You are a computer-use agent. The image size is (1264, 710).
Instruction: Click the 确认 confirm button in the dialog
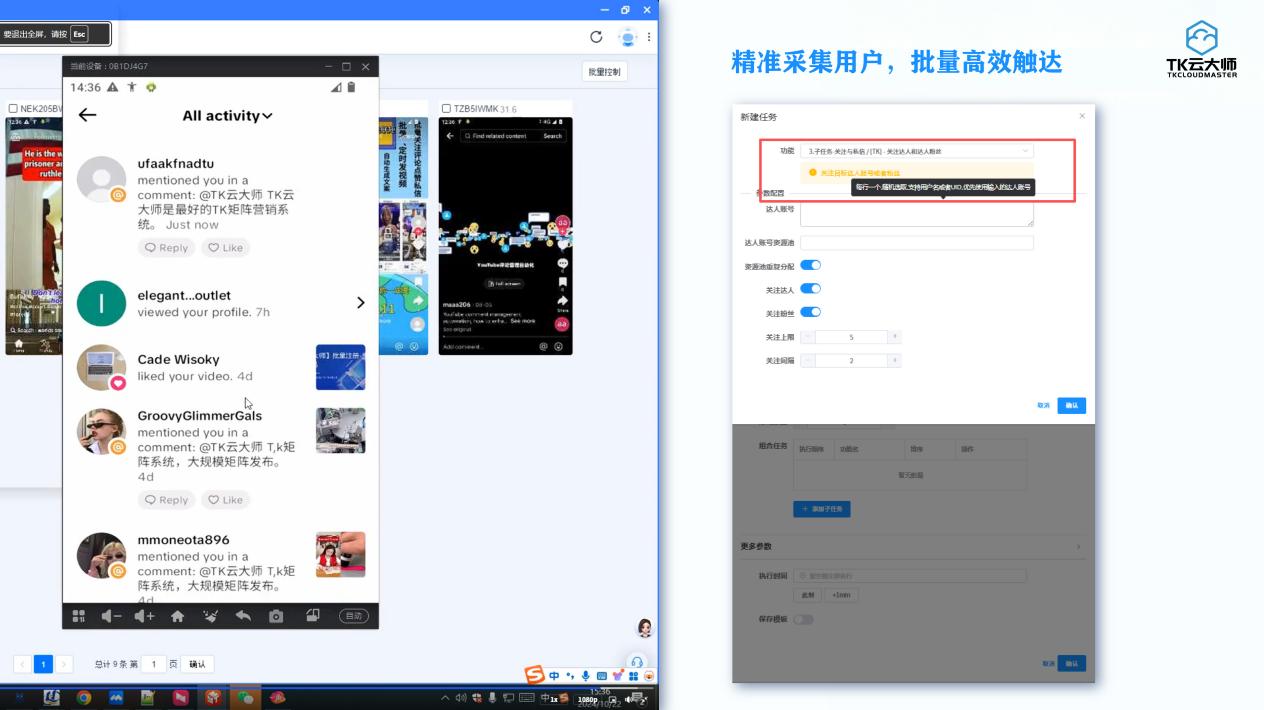coord(1071,405)
